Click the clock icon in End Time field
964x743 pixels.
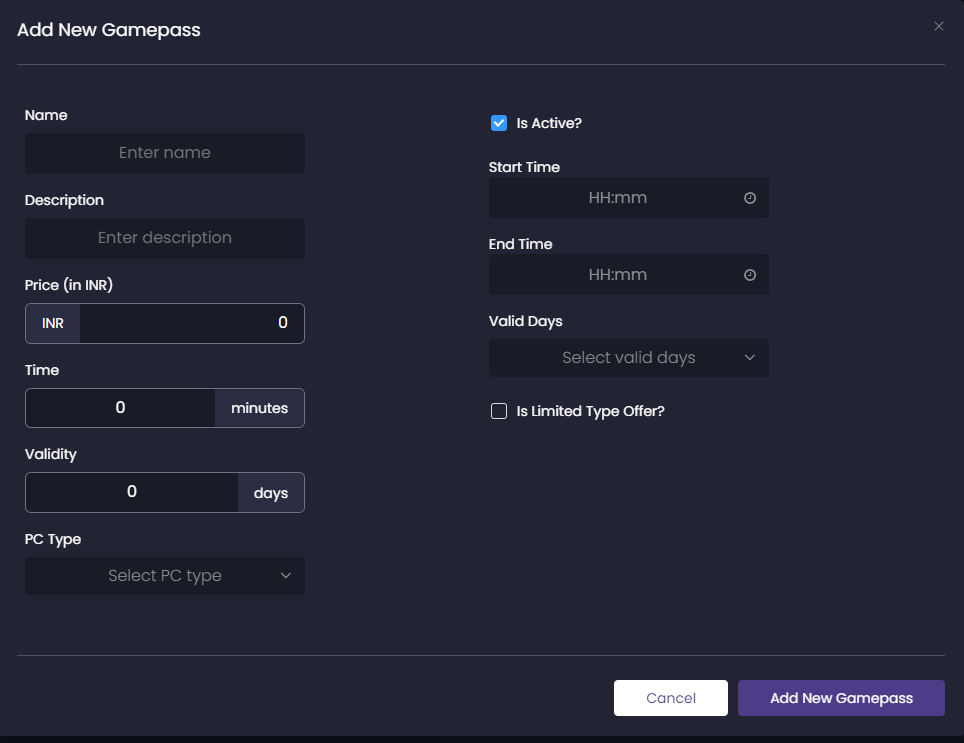pyautogui.click(x=750, y=275)
